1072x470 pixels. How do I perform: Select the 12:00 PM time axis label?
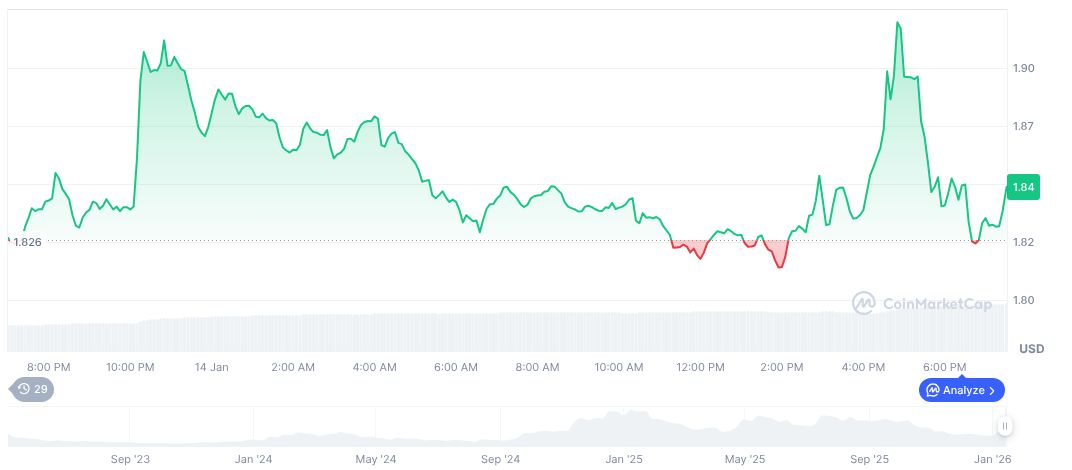700,367
